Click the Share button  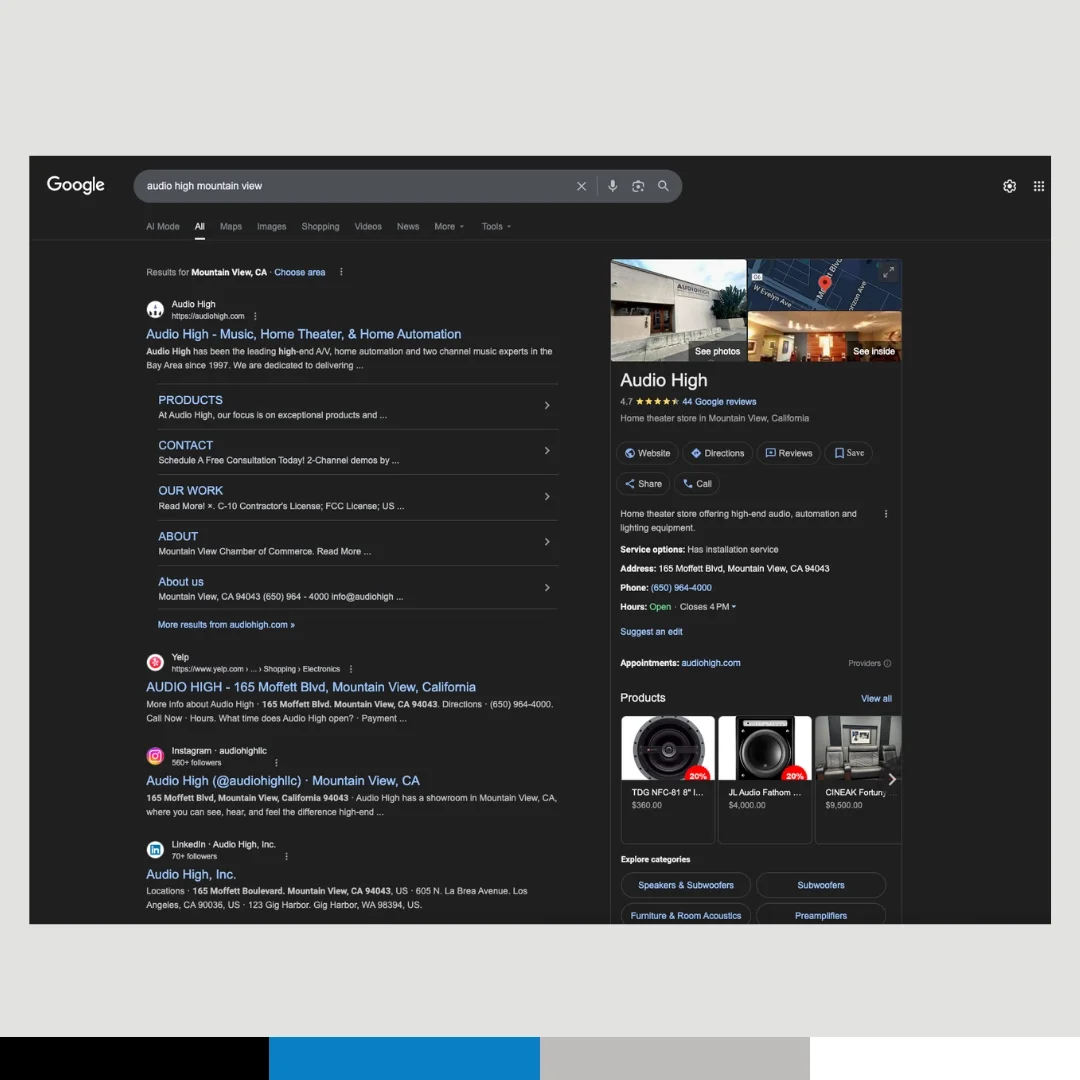point(643,484)
